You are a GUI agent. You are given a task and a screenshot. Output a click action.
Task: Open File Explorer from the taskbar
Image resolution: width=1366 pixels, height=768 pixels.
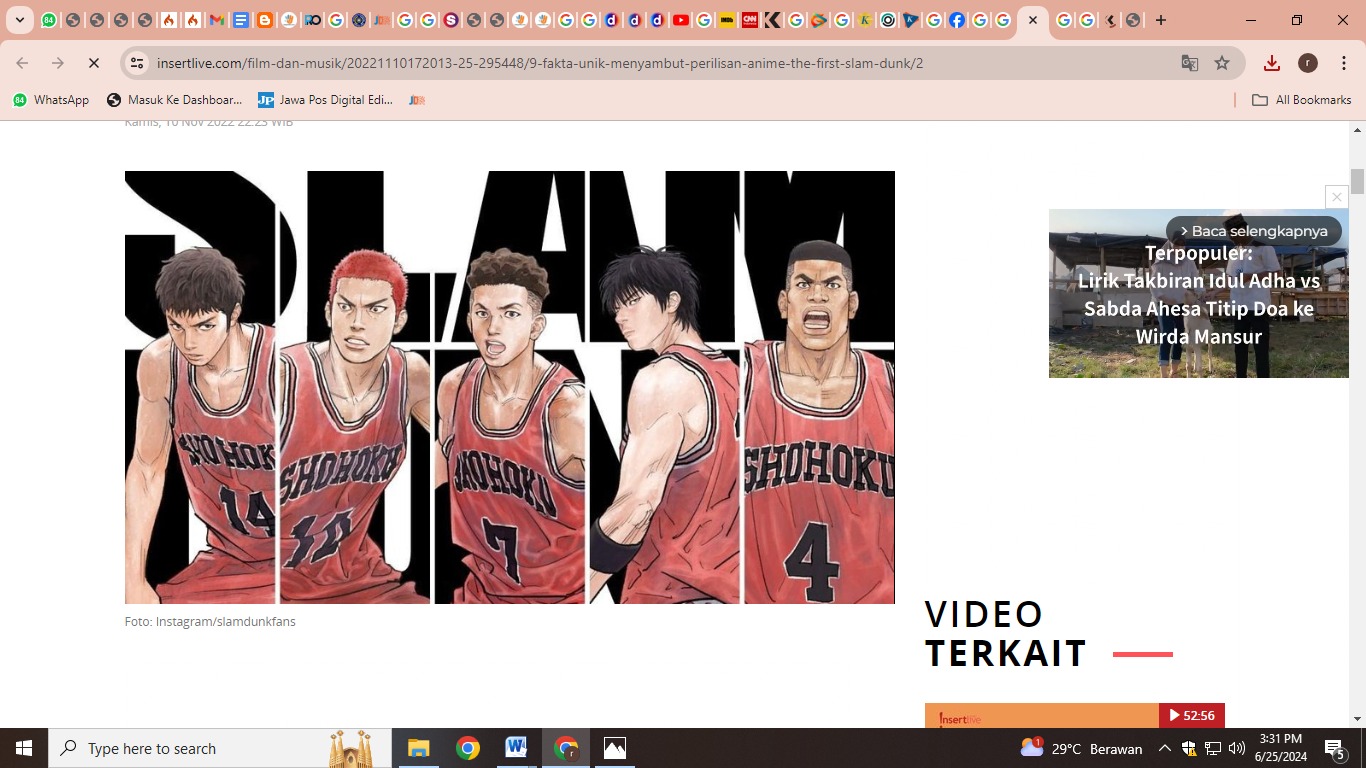tap(418, 748)
